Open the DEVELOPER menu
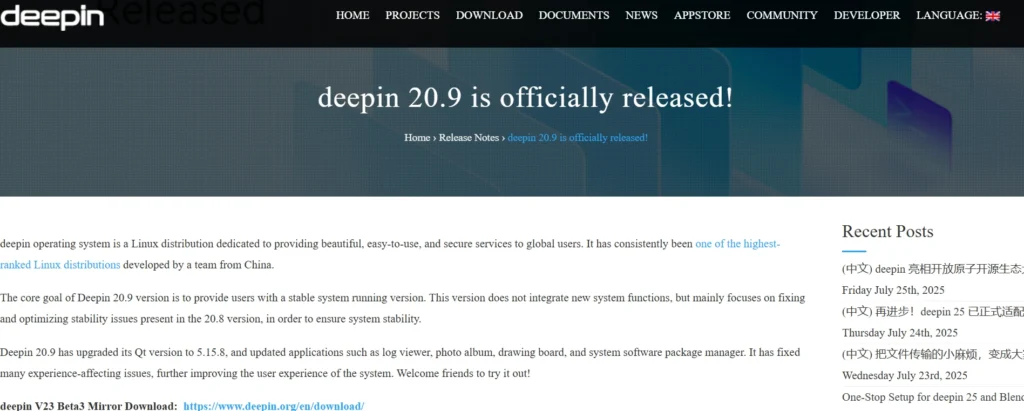 pyautogui.click(x=867, y=15)
